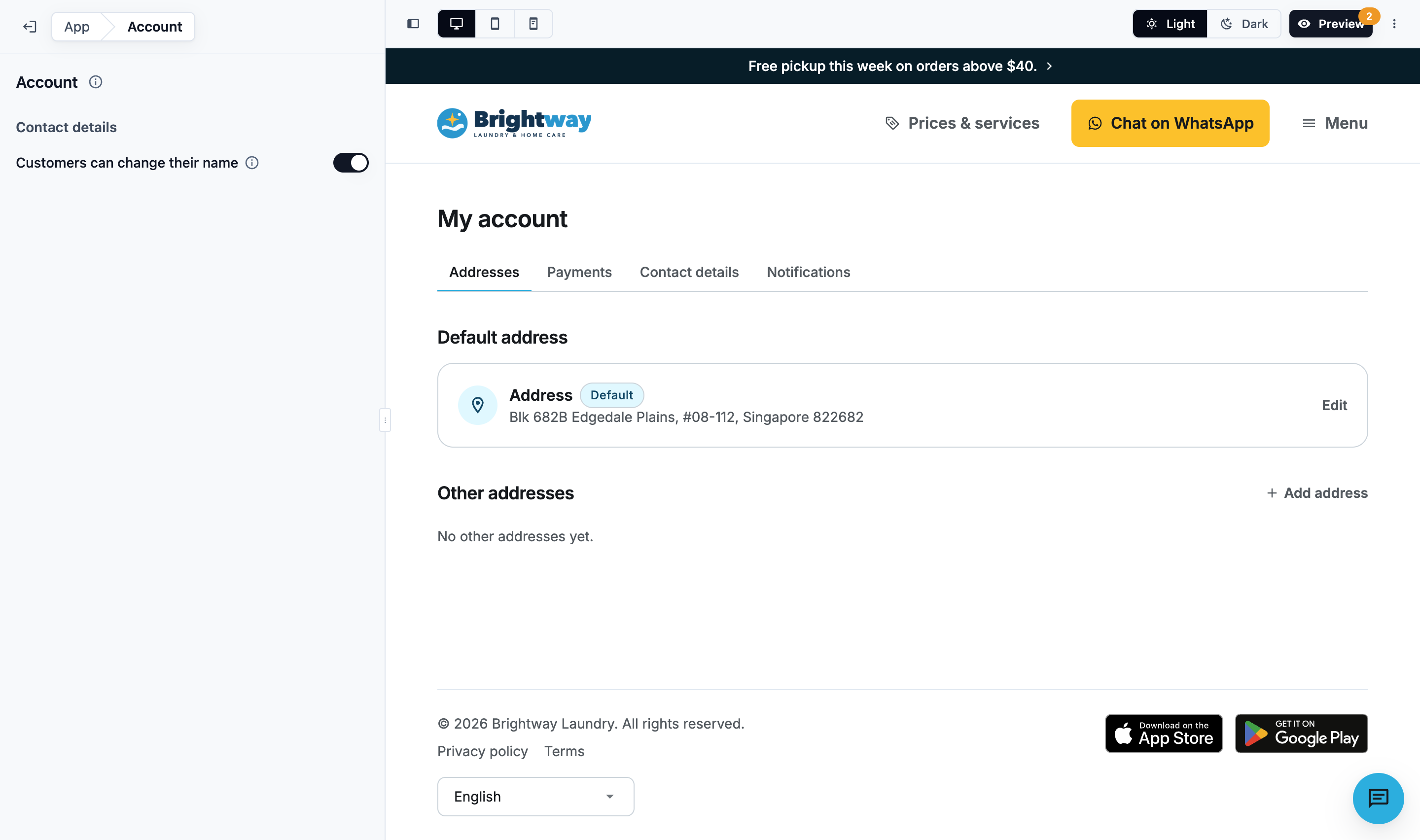
Task: Open the Privacy policy link
Action: click(482, 751)
